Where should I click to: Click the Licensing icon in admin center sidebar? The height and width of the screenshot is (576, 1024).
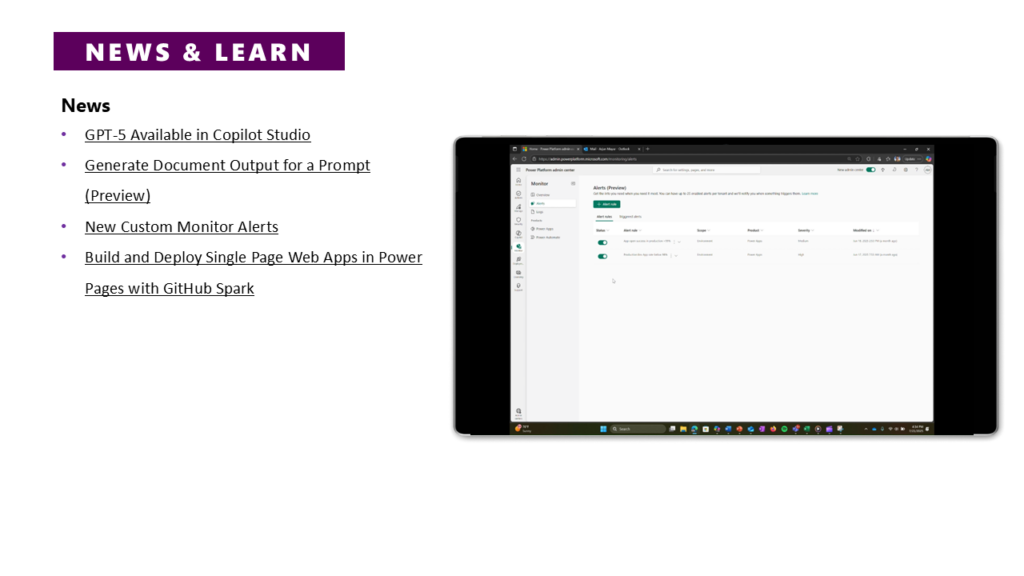(519, 274)
